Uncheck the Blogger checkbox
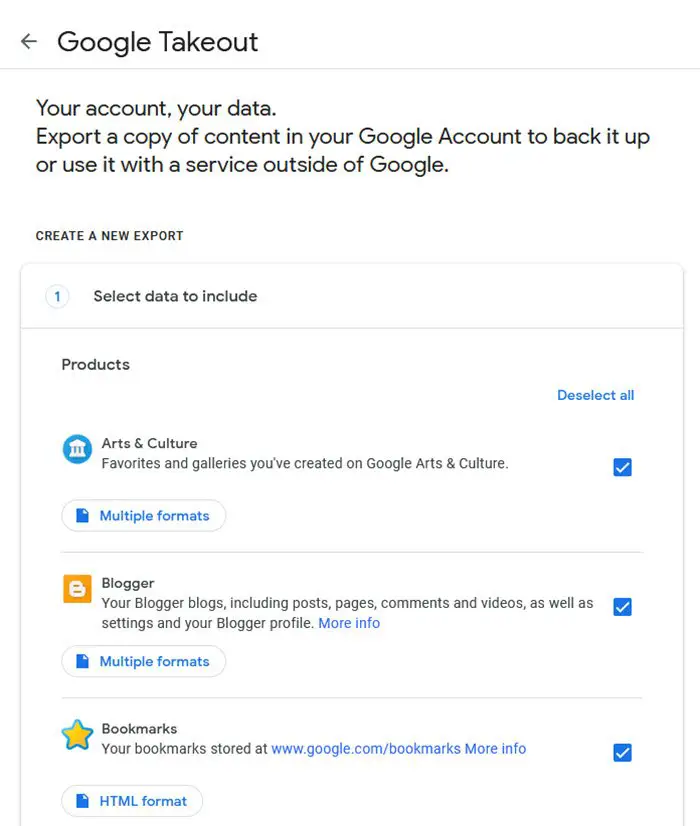This screenshot has width=700, height=826. click(622, 607)
